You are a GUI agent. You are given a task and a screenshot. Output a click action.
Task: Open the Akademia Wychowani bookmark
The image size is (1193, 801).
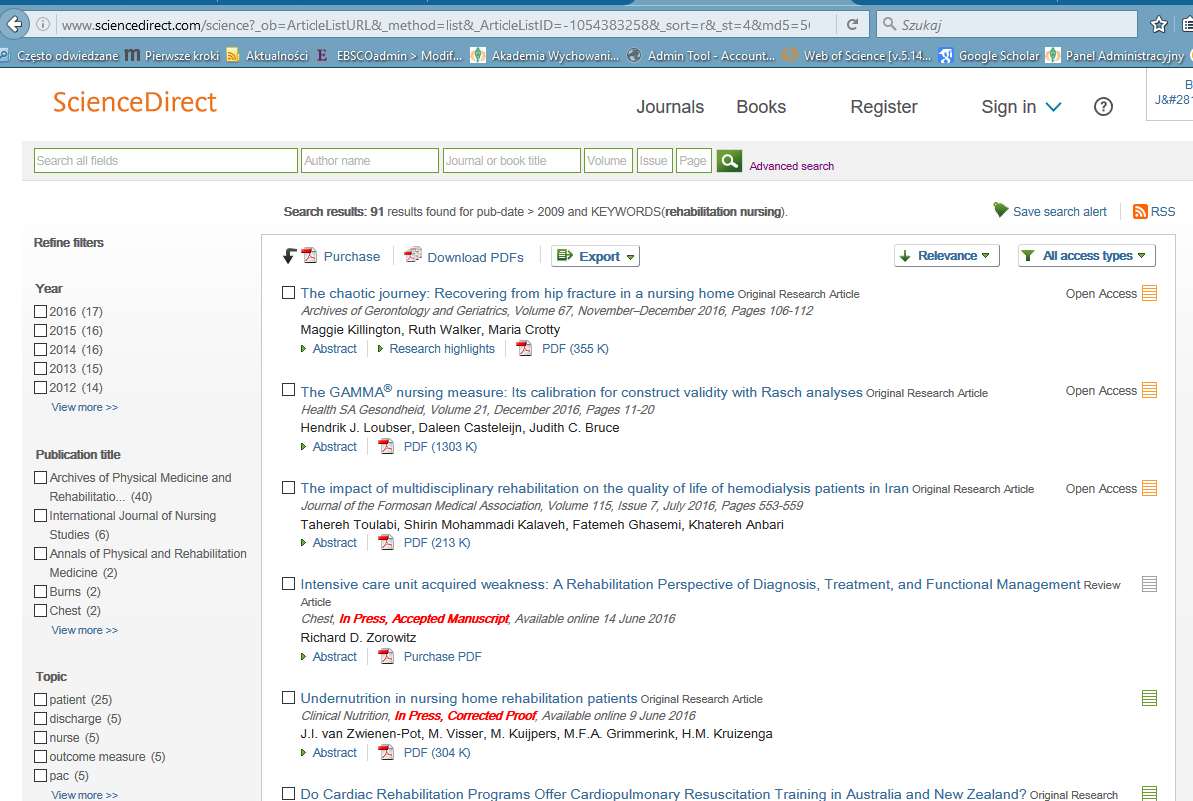pos(545,56)
